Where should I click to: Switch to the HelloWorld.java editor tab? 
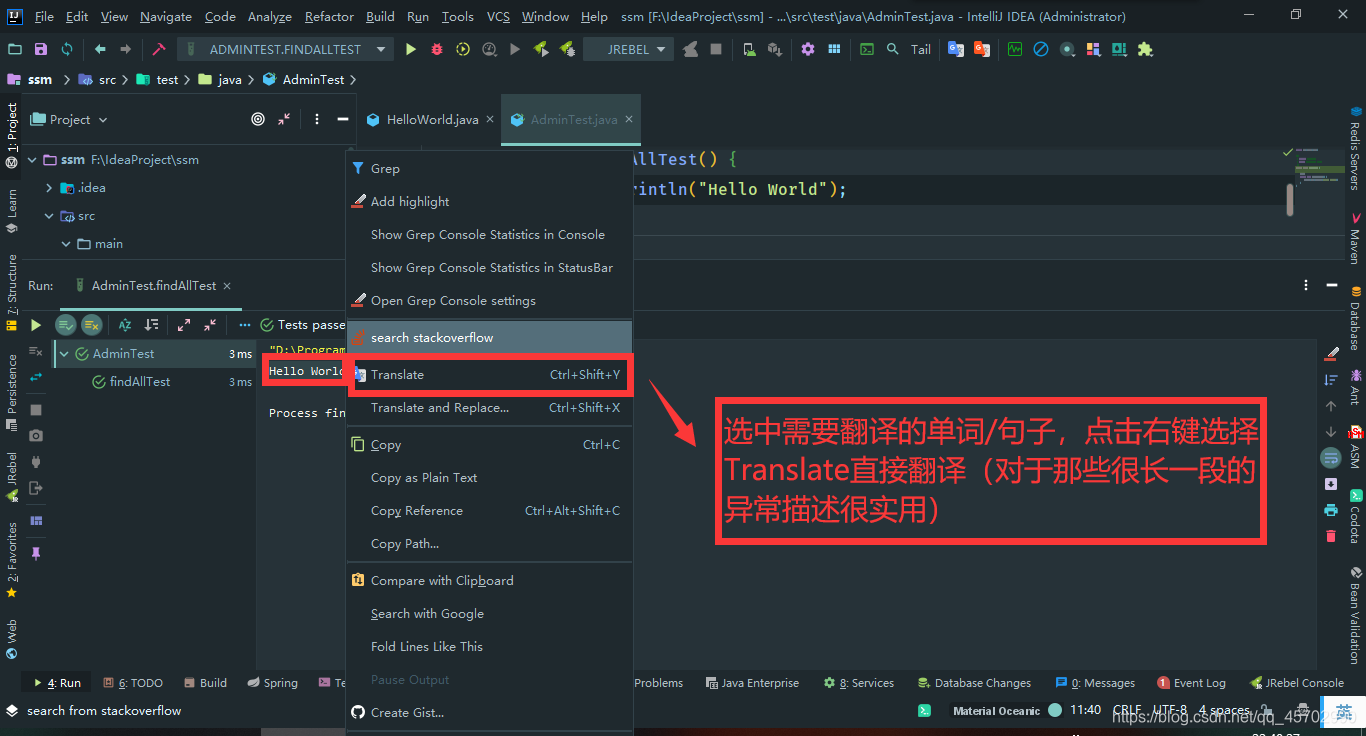pos(430,119)
